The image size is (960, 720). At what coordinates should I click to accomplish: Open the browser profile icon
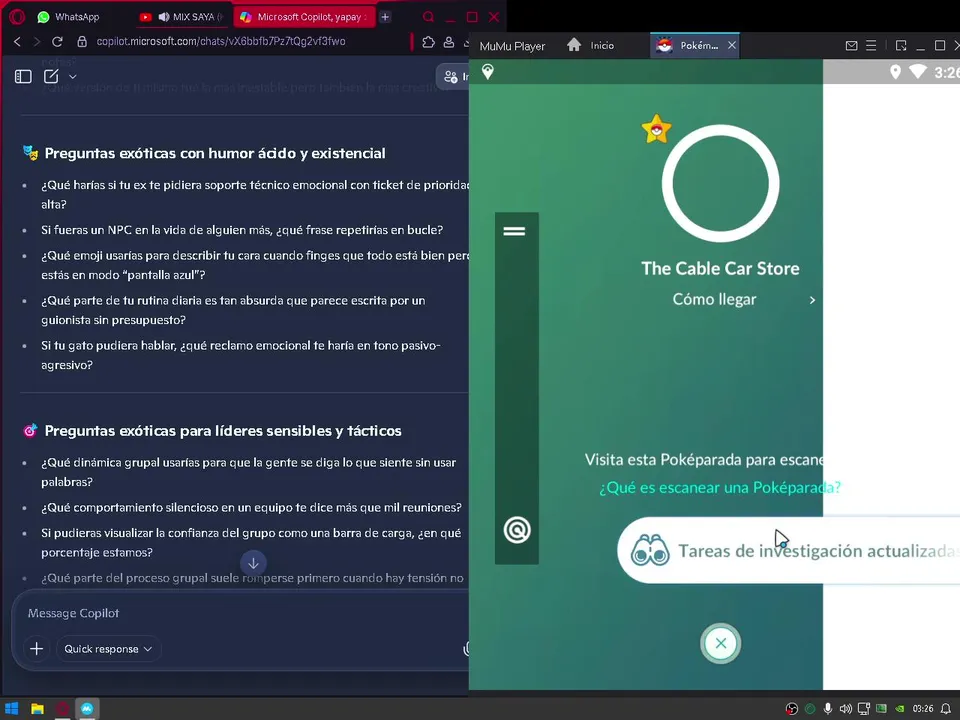tap(449, 42)
